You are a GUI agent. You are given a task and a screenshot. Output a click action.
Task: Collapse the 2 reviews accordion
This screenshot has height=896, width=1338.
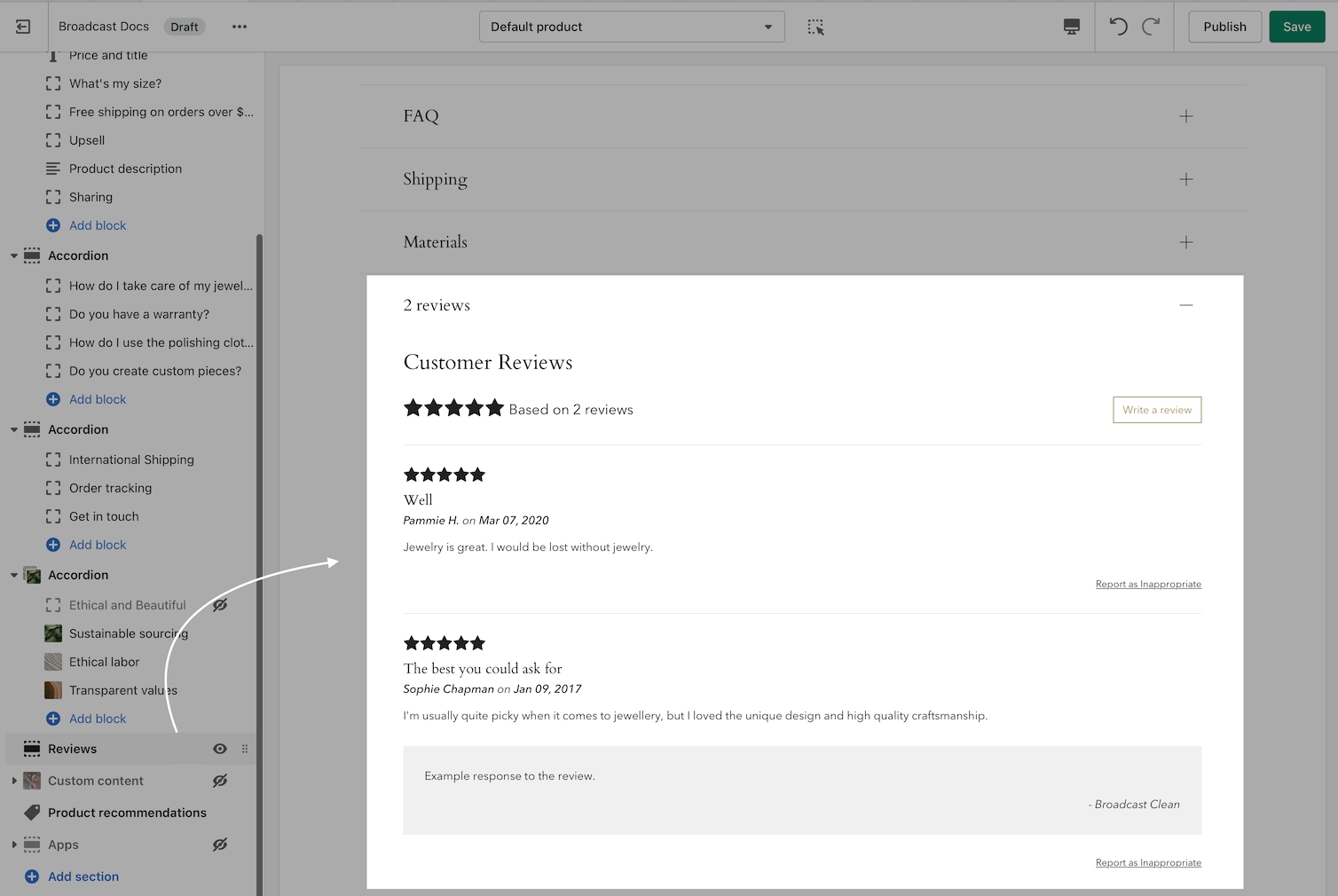(x=1185, y=305)
